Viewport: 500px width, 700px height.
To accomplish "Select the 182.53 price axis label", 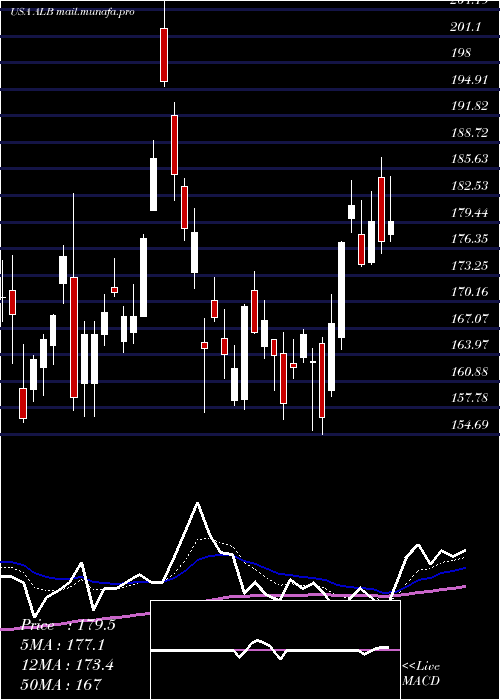I will [x=470, y=186].
